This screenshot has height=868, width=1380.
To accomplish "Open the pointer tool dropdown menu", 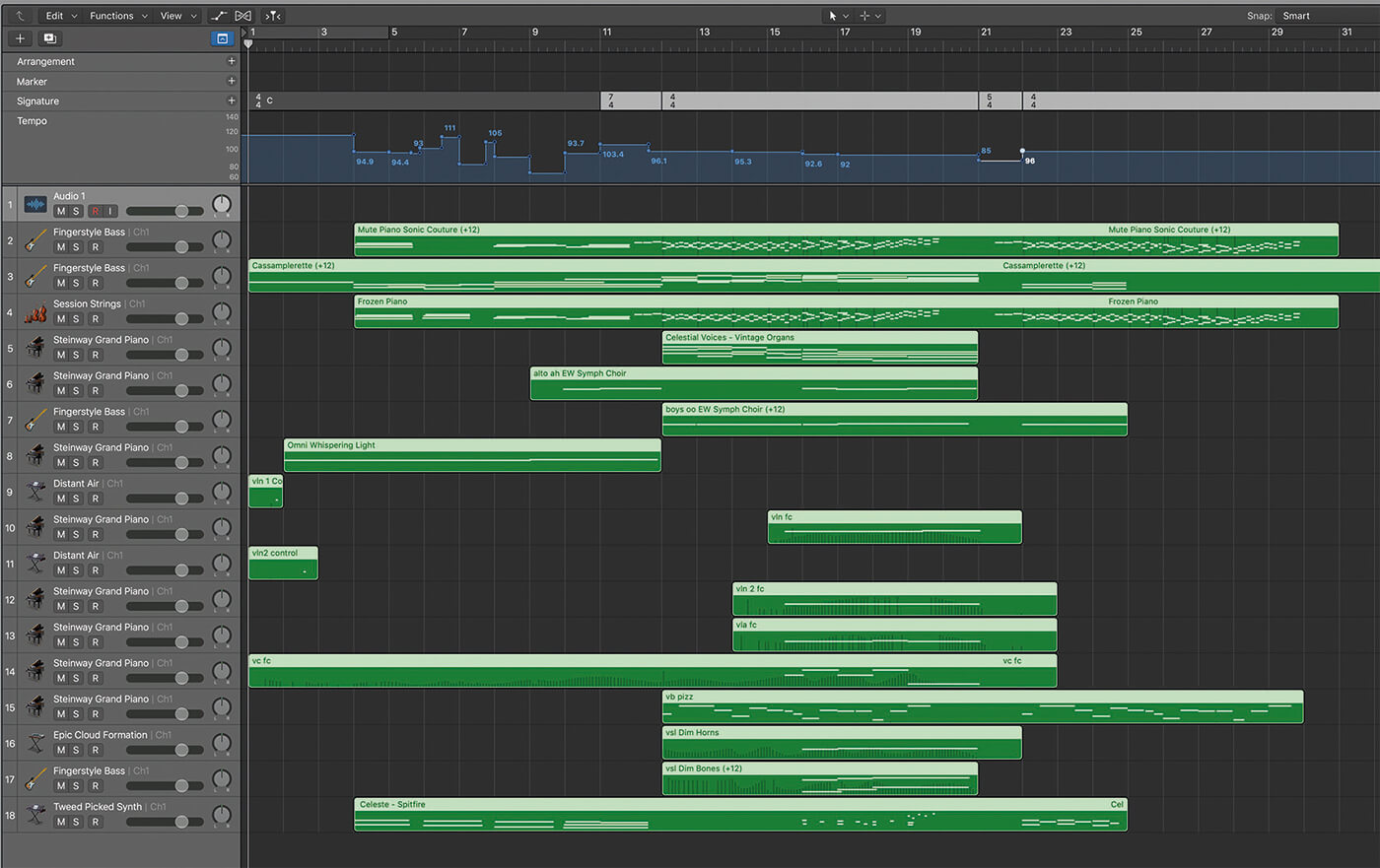I will pyautogui.click(x=839, y=16).
